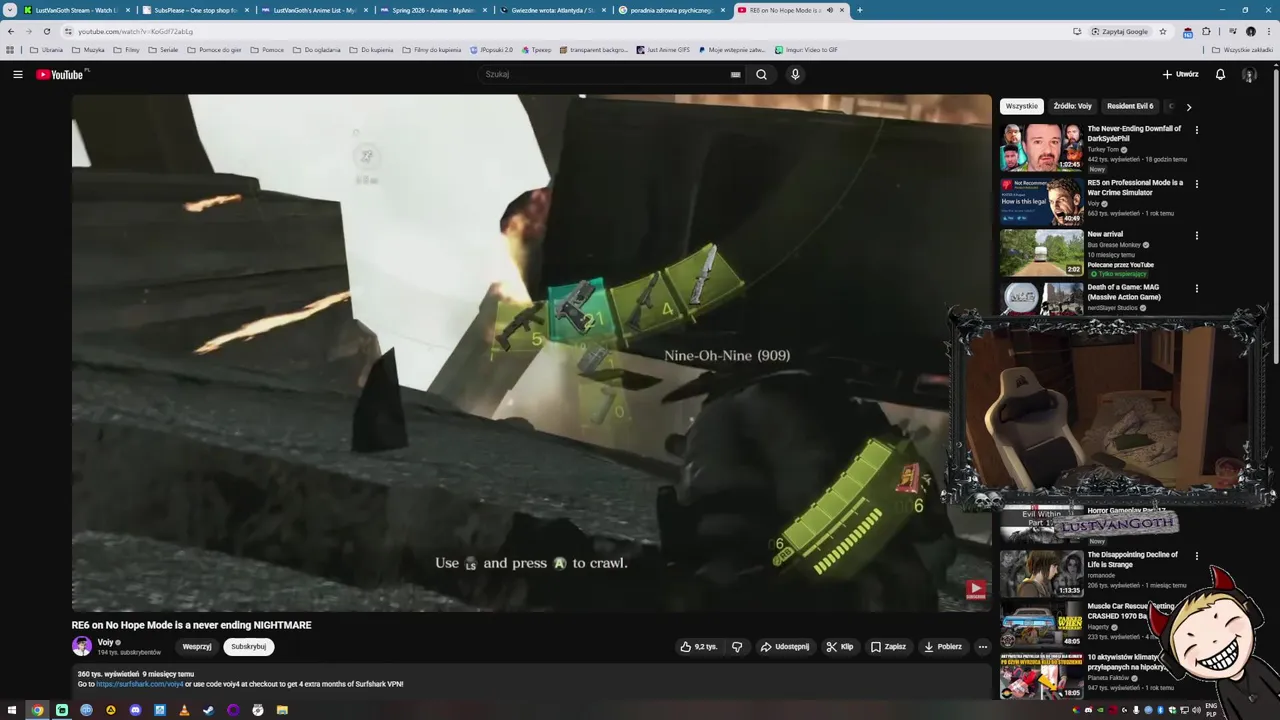The height and width of the screenshot is (720, 1280).
Task: Click the Wesprzyj button
Action: tap(197, 647)
